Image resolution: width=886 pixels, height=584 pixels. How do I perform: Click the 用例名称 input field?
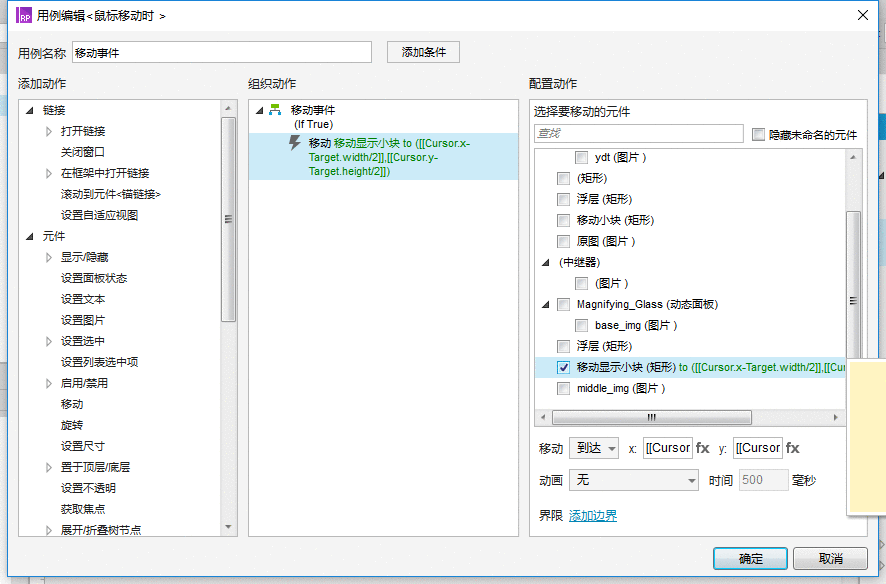(222, 53)
